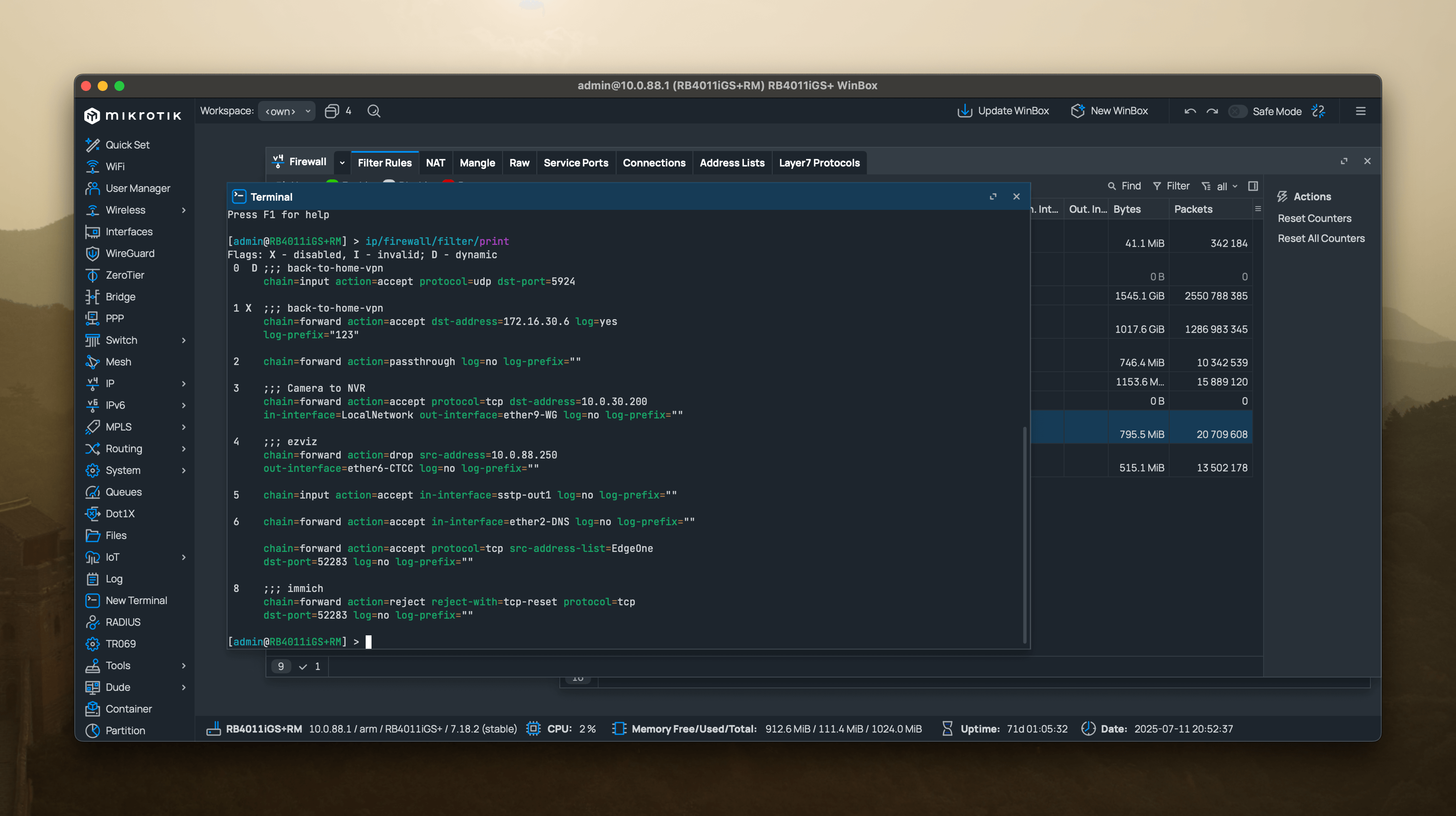Switch to the Service Ports tab

576,163
